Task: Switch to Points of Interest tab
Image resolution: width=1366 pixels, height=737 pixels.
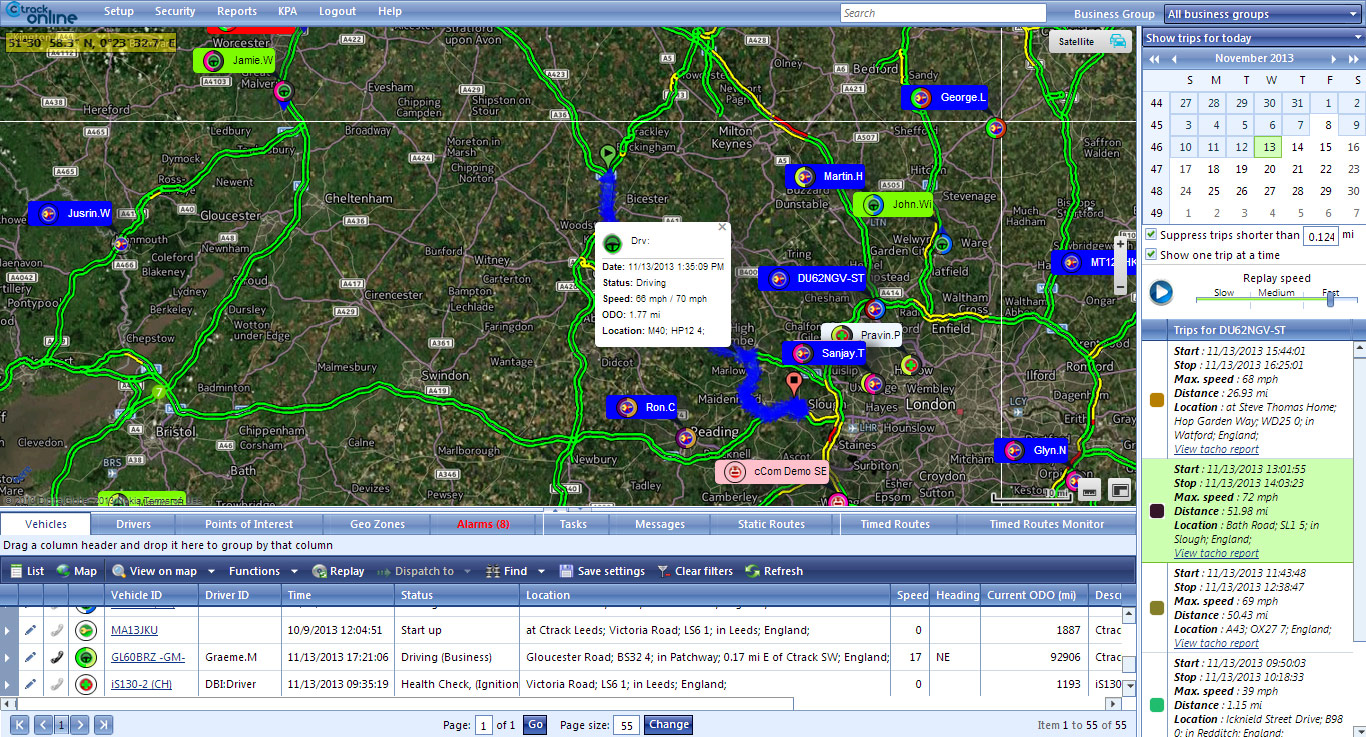Action: tap(249, 524)
